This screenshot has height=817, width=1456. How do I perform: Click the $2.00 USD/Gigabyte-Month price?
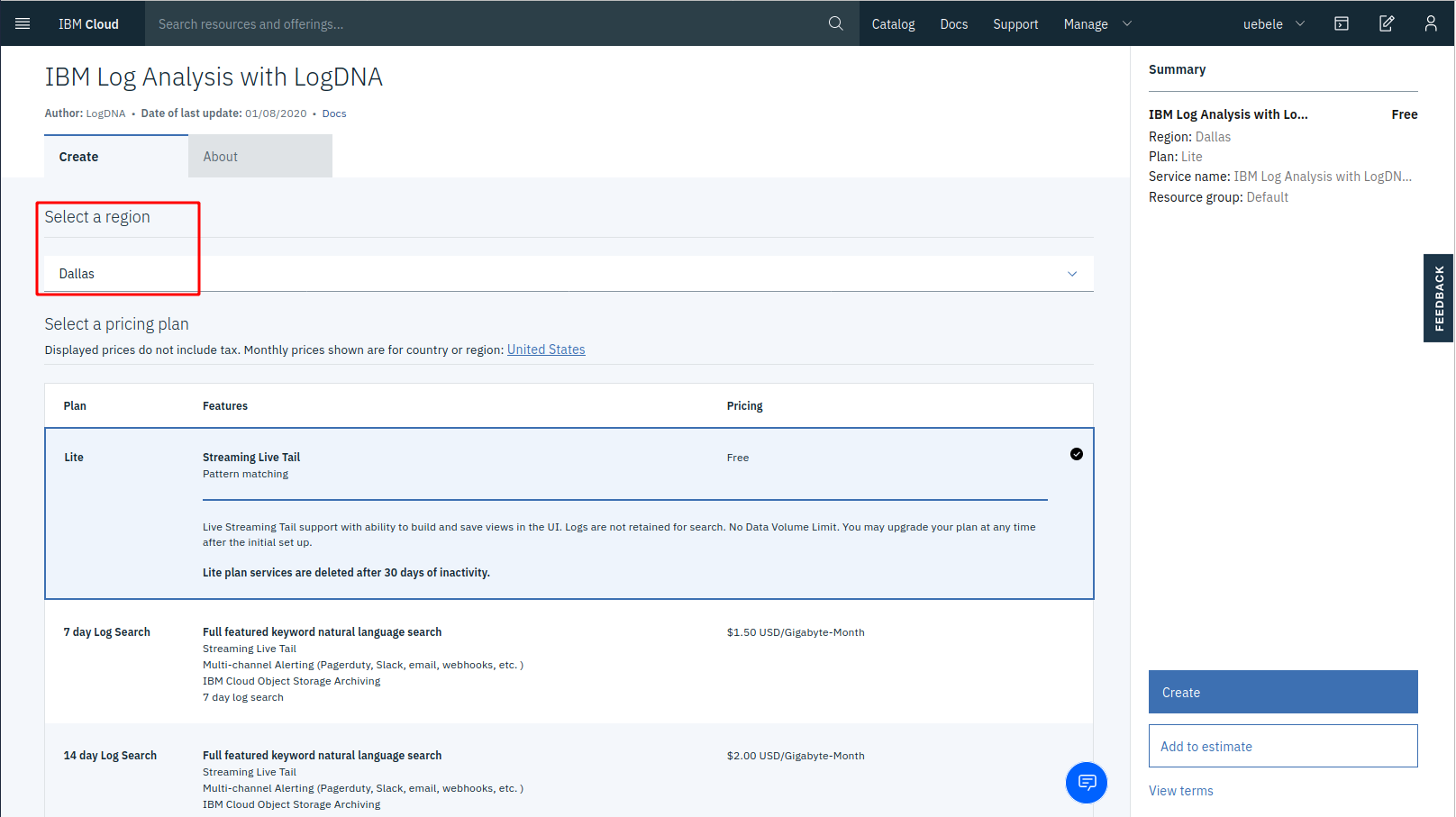[796, 756]
